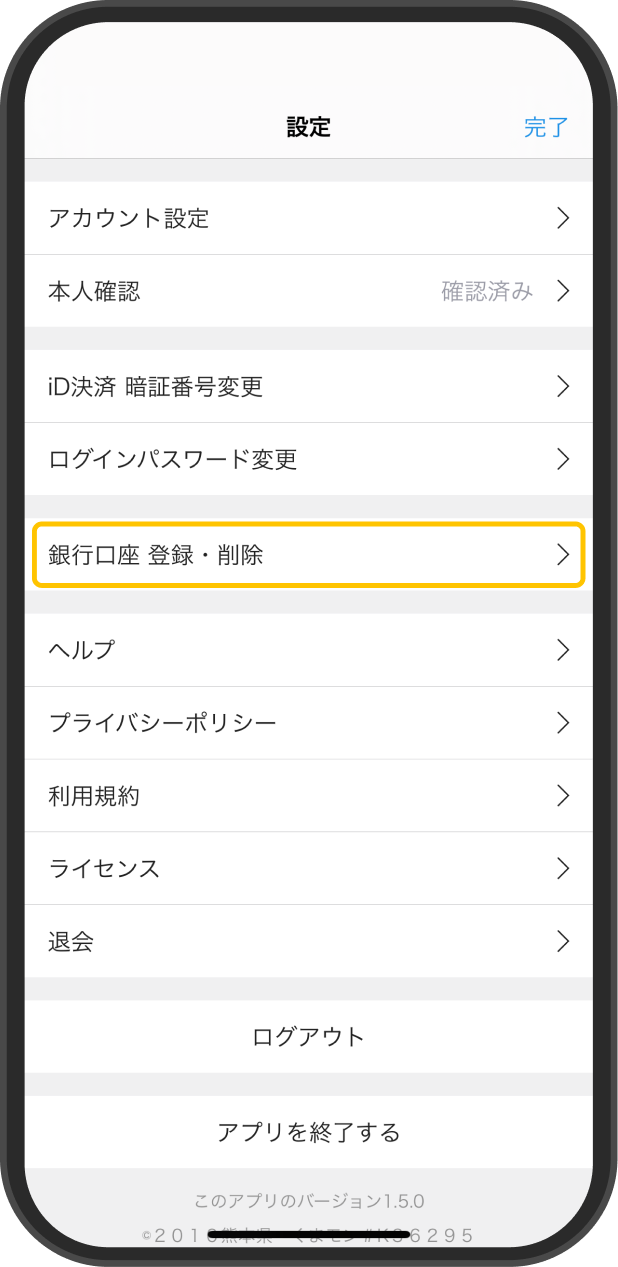Tap chevron beside アカウント設定
Image resolution: width=618 pixels, height=1267 pixels.
tap(563, 218)
